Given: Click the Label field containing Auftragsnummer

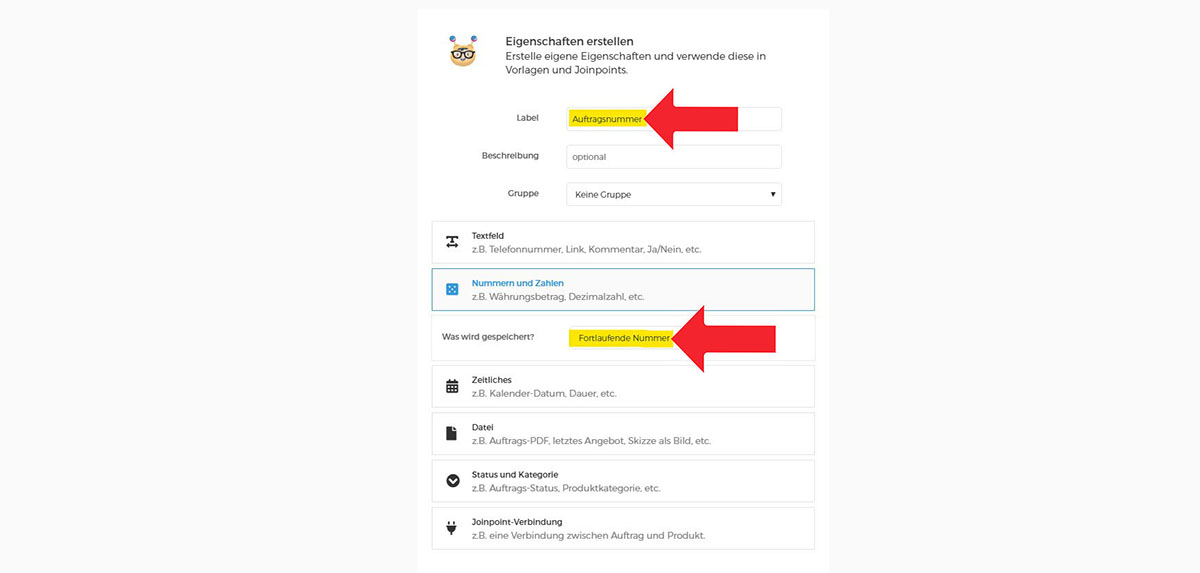Looking at the screenshot, I should point(674,119).
